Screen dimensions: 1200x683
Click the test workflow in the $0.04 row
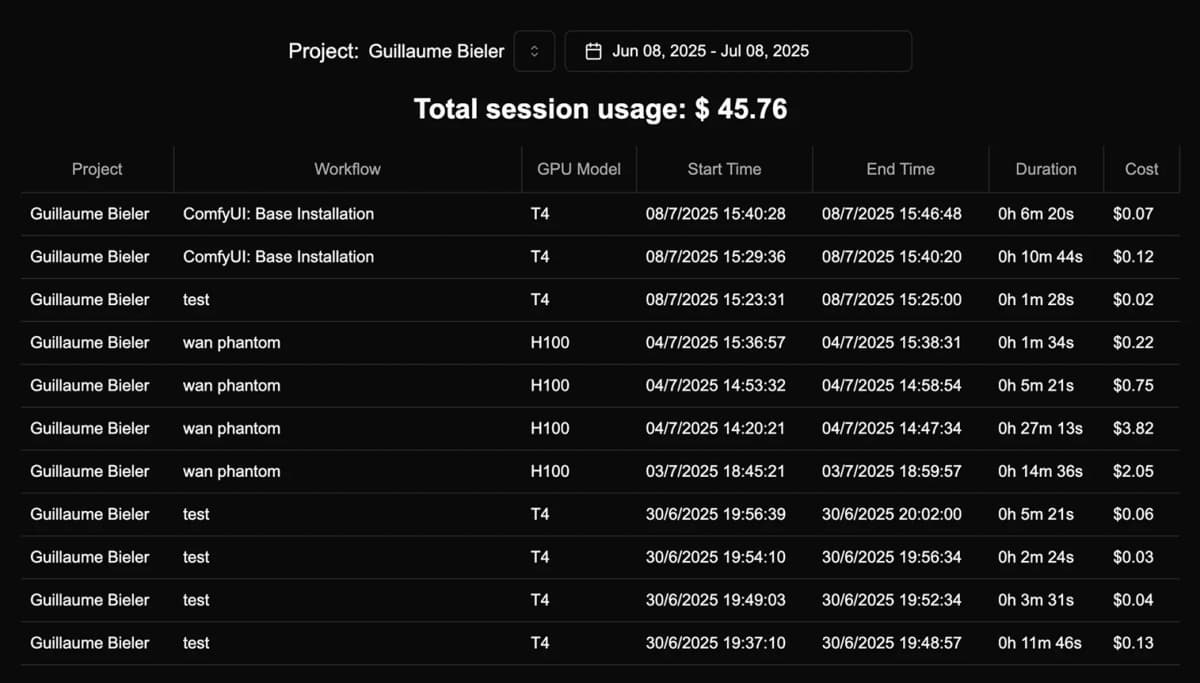click(x=196, y=601)
